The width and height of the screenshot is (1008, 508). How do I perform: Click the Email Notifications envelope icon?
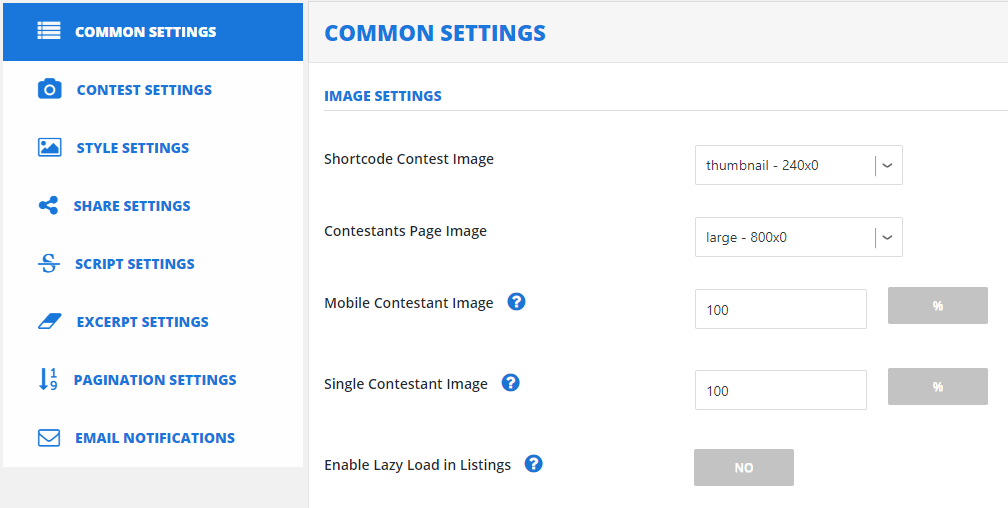point(49,438)
